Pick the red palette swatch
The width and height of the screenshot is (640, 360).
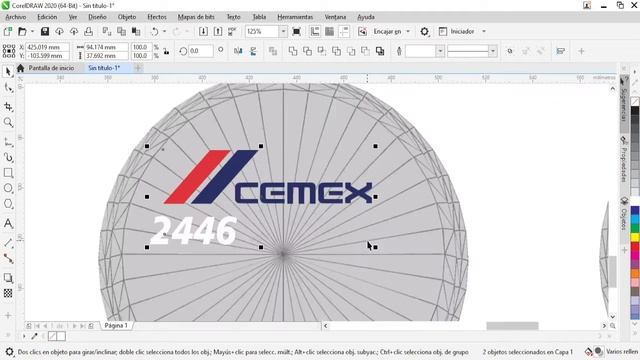tap(635, 246)
